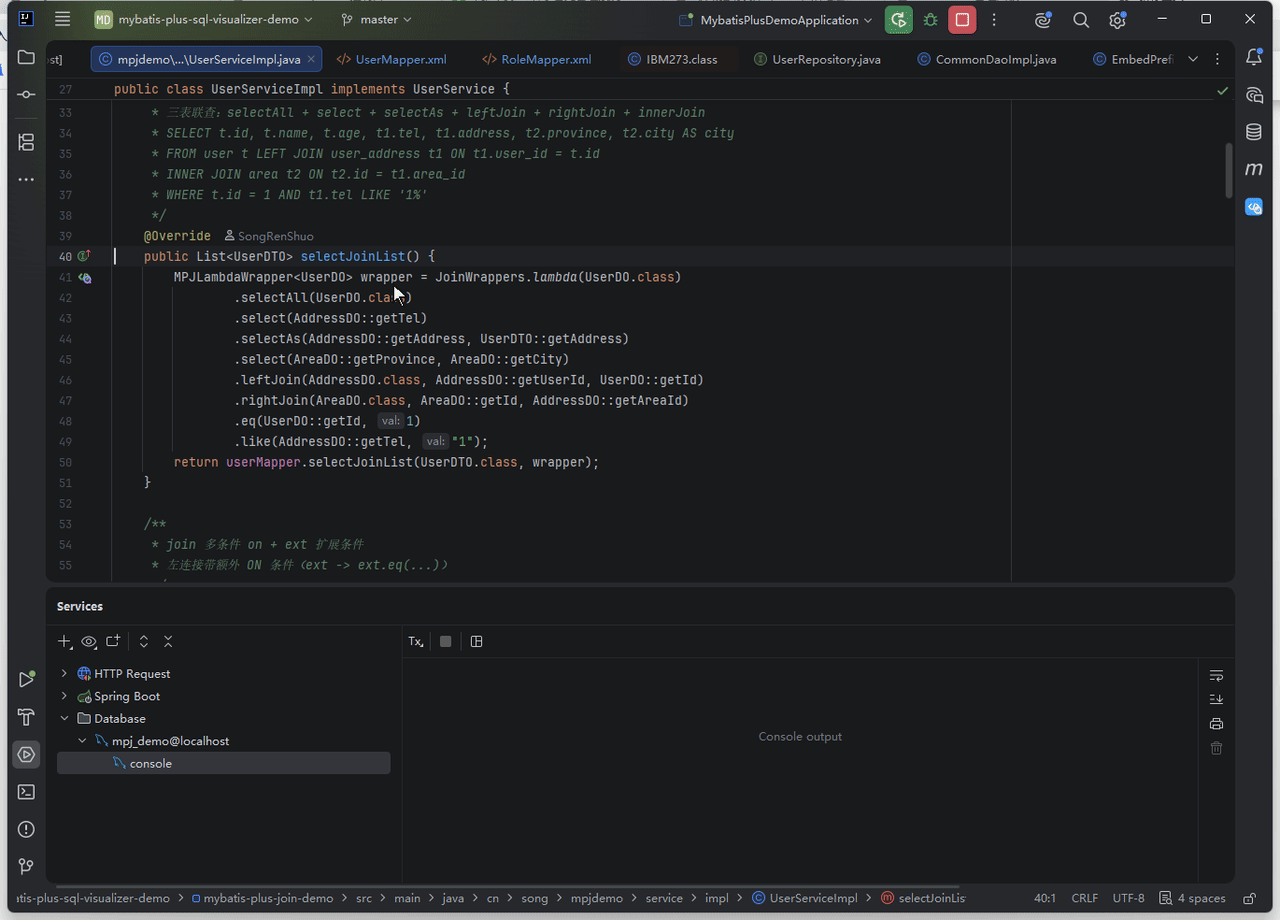Viewport: 1280px width, 920px height.
Task: Open MybatisPlusDemoApplication run configuration dropdown
Action: (776, 19)
